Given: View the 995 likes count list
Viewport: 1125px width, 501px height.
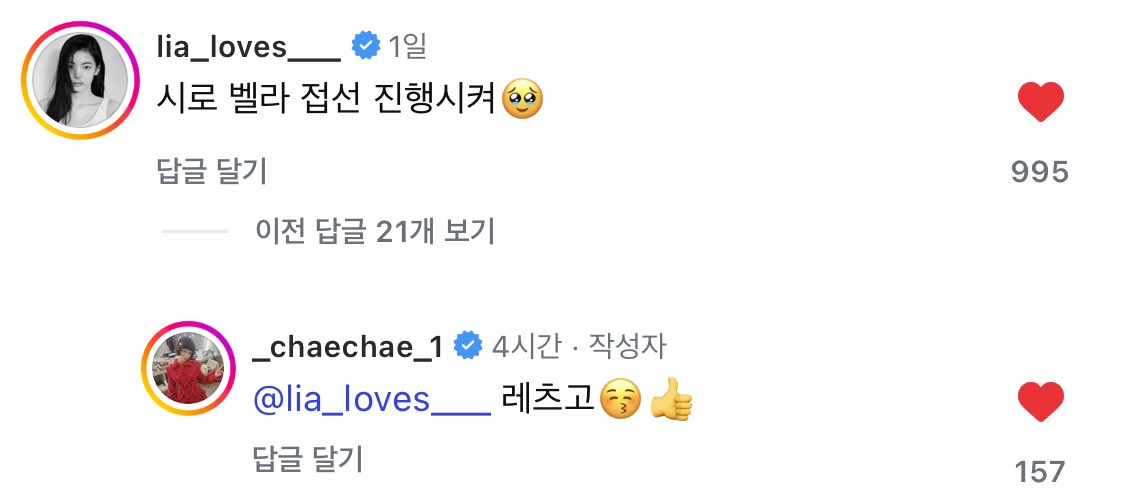Looking at the screenshot, I should click(1040, 172).
